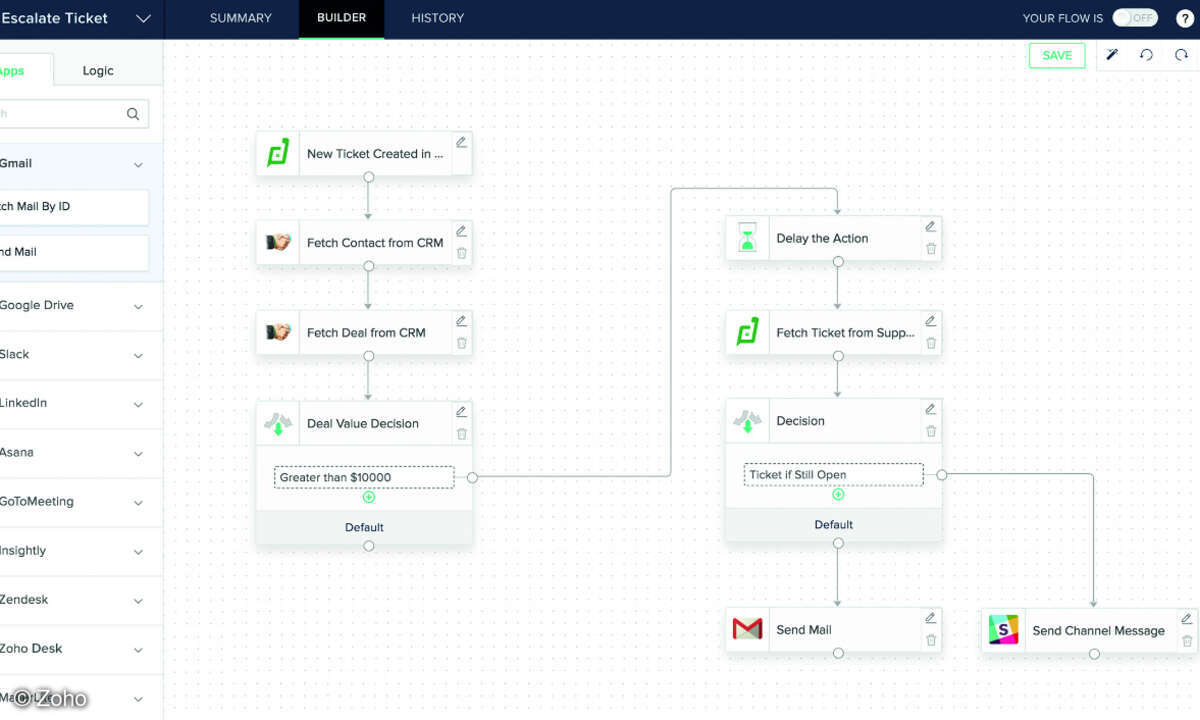
Task: Pick the Fetch Mail By ID action
Action: (x=74, y=207)
